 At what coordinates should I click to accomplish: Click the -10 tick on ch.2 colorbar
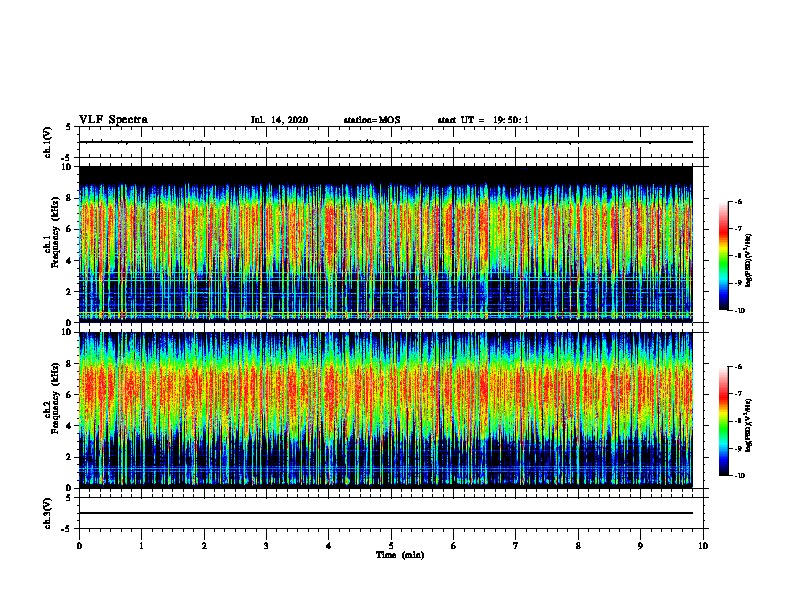click(x=739, y=476)
